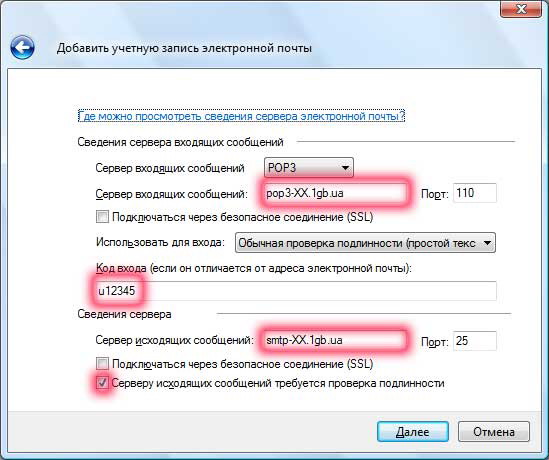Click the 'Порт' label beside 110

[435, 195]
